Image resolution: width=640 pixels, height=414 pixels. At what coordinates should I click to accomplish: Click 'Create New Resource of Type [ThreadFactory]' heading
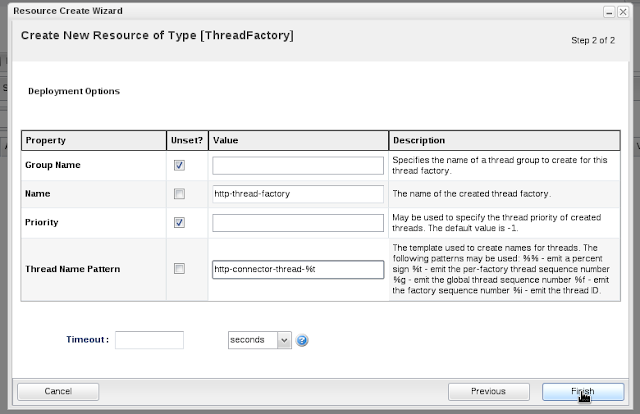tap(157, 36)
